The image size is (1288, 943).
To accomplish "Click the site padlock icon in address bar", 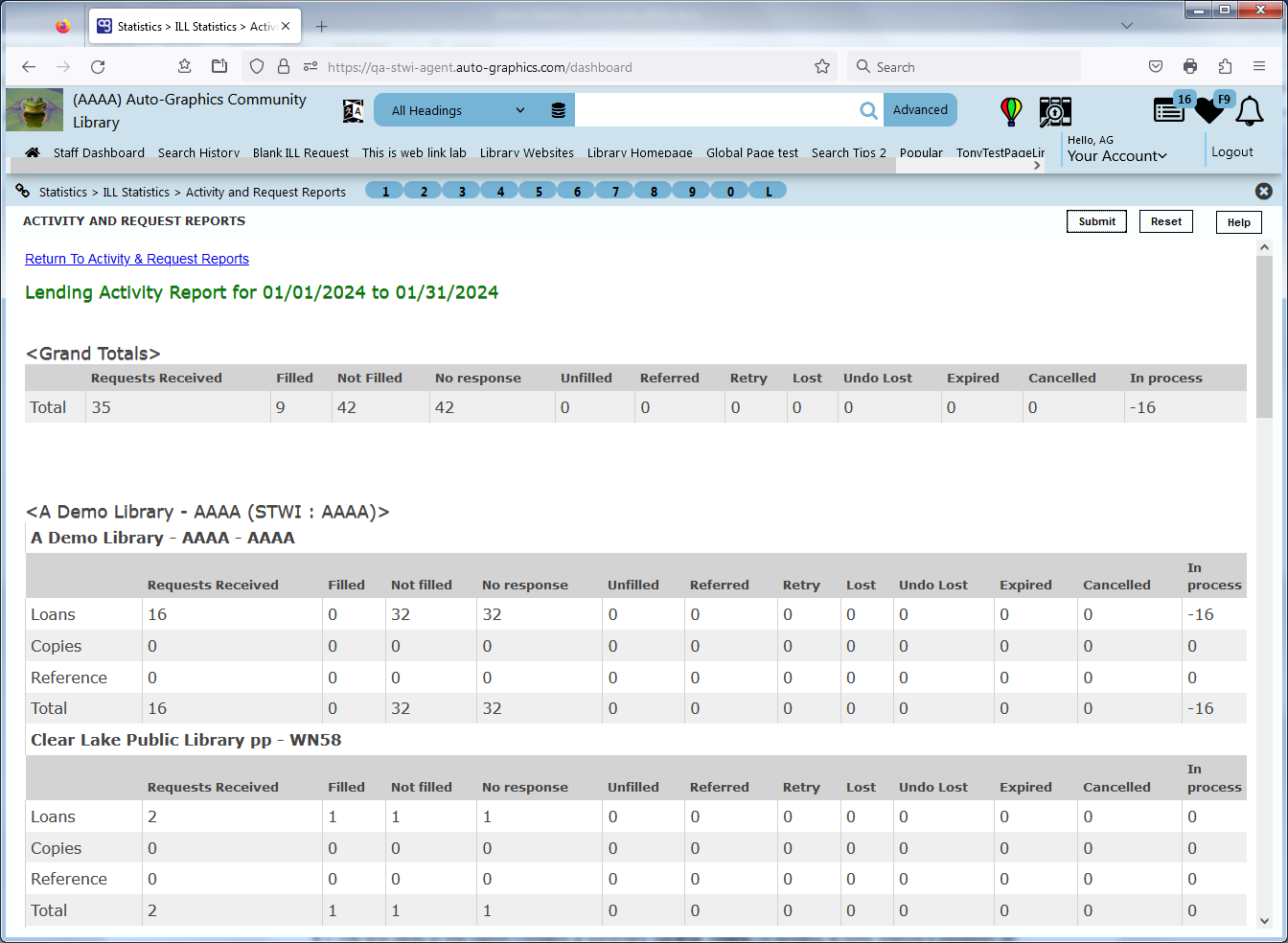I will pos(284,66).
